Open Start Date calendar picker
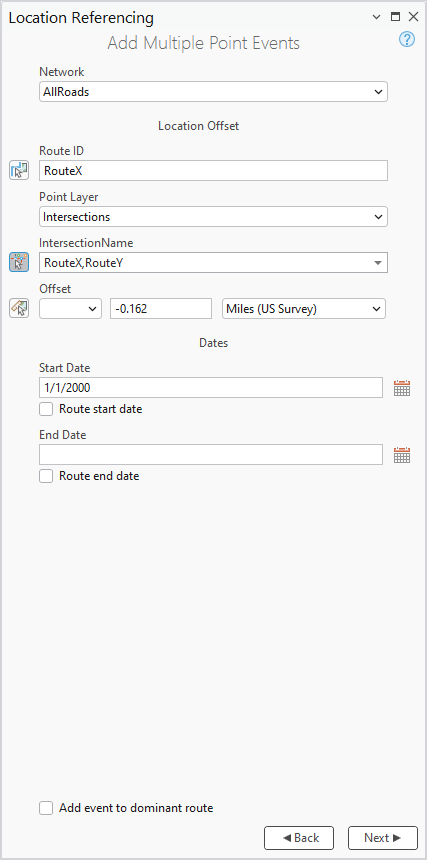The image size is (427, 860). tap(402, 388)
